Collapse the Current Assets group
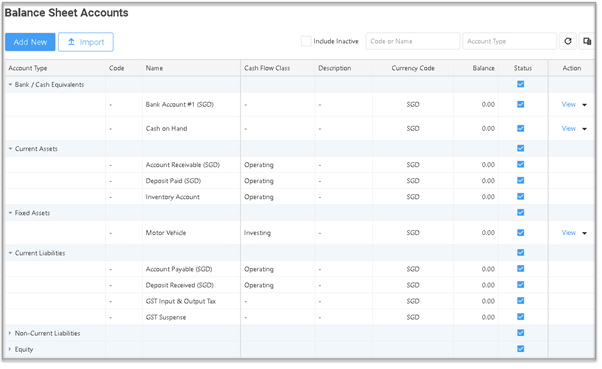602x369 pixels. click(x=10, y=149)
